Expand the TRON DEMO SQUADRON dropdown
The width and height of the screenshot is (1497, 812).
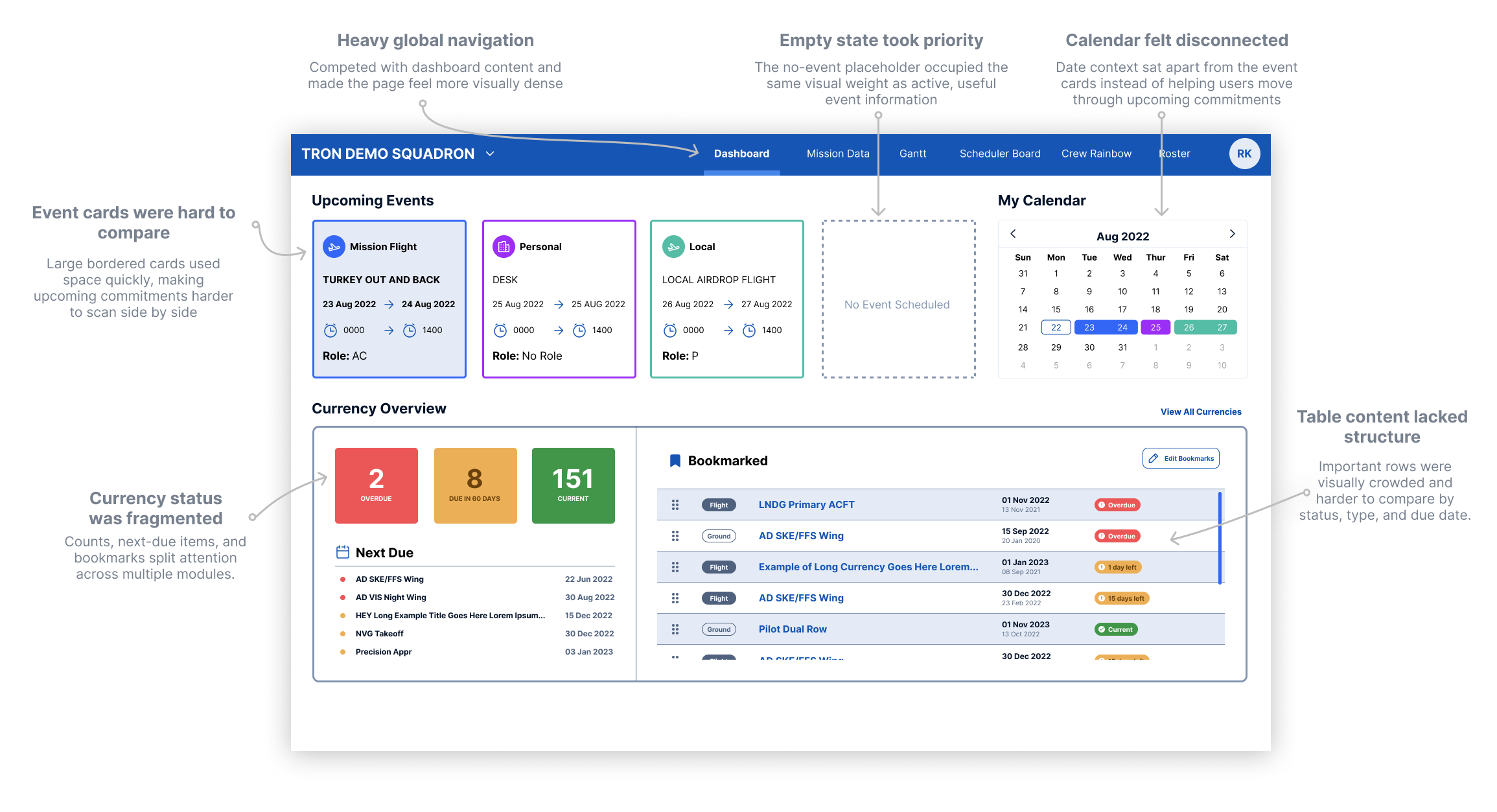coord(491,154)
